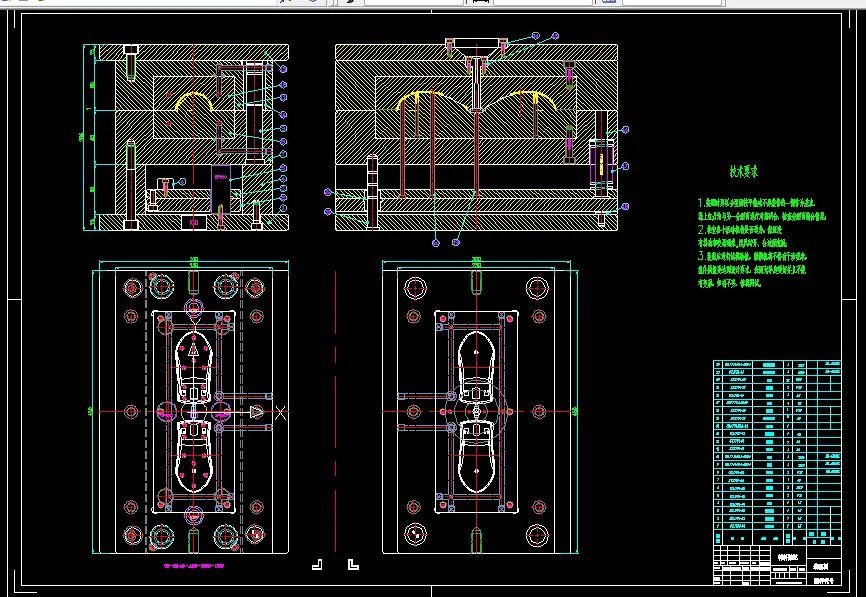Image resolution: width=866 pixels, height=597 pixels.
Task: Select the parts list table in the drawing
Action: [x=775, y=448]
